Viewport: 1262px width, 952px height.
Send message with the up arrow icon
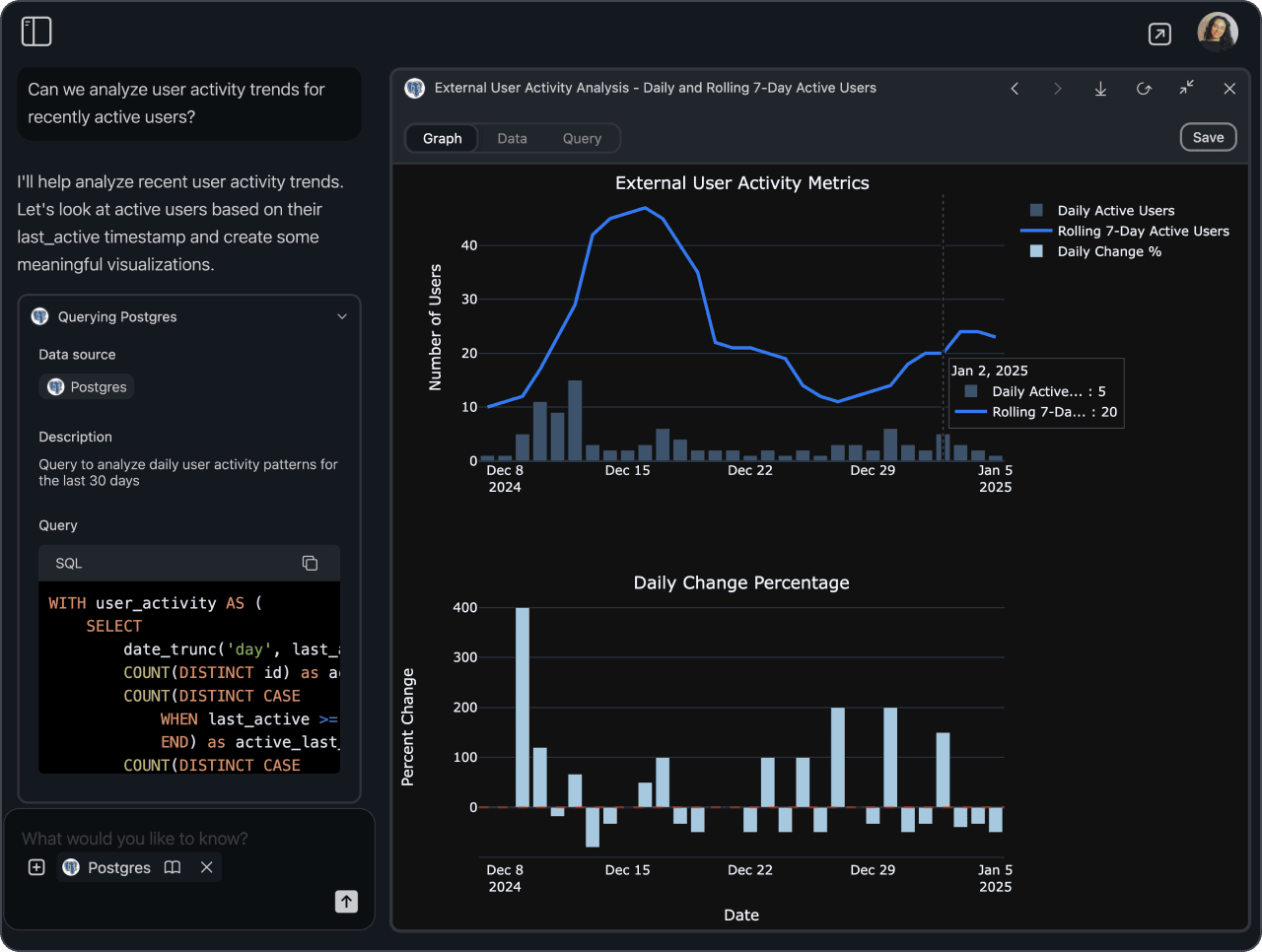pos(346,901)
